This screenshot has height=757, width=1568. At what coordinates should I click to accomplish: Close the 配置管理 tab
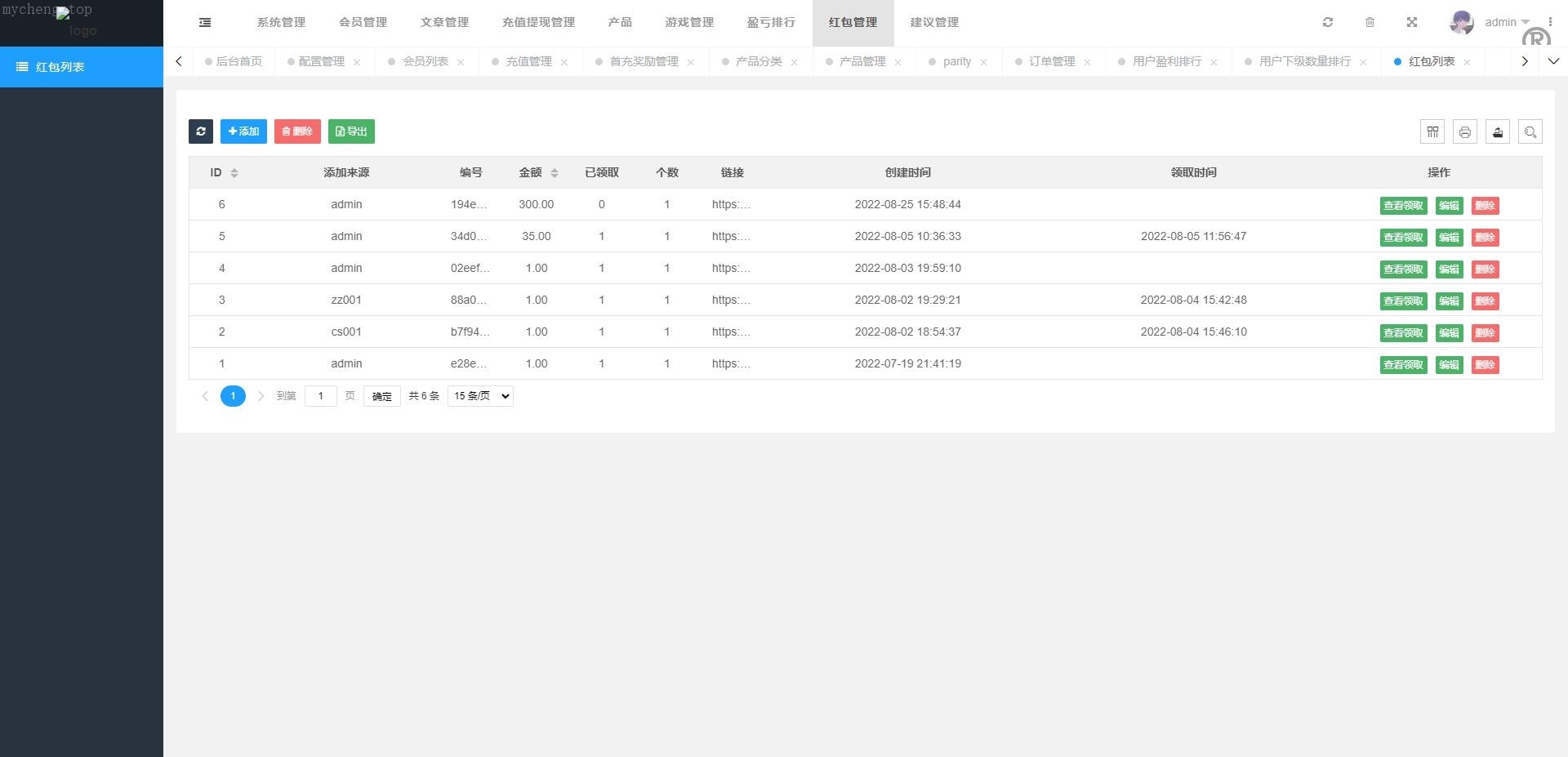(x=357, y=62)
